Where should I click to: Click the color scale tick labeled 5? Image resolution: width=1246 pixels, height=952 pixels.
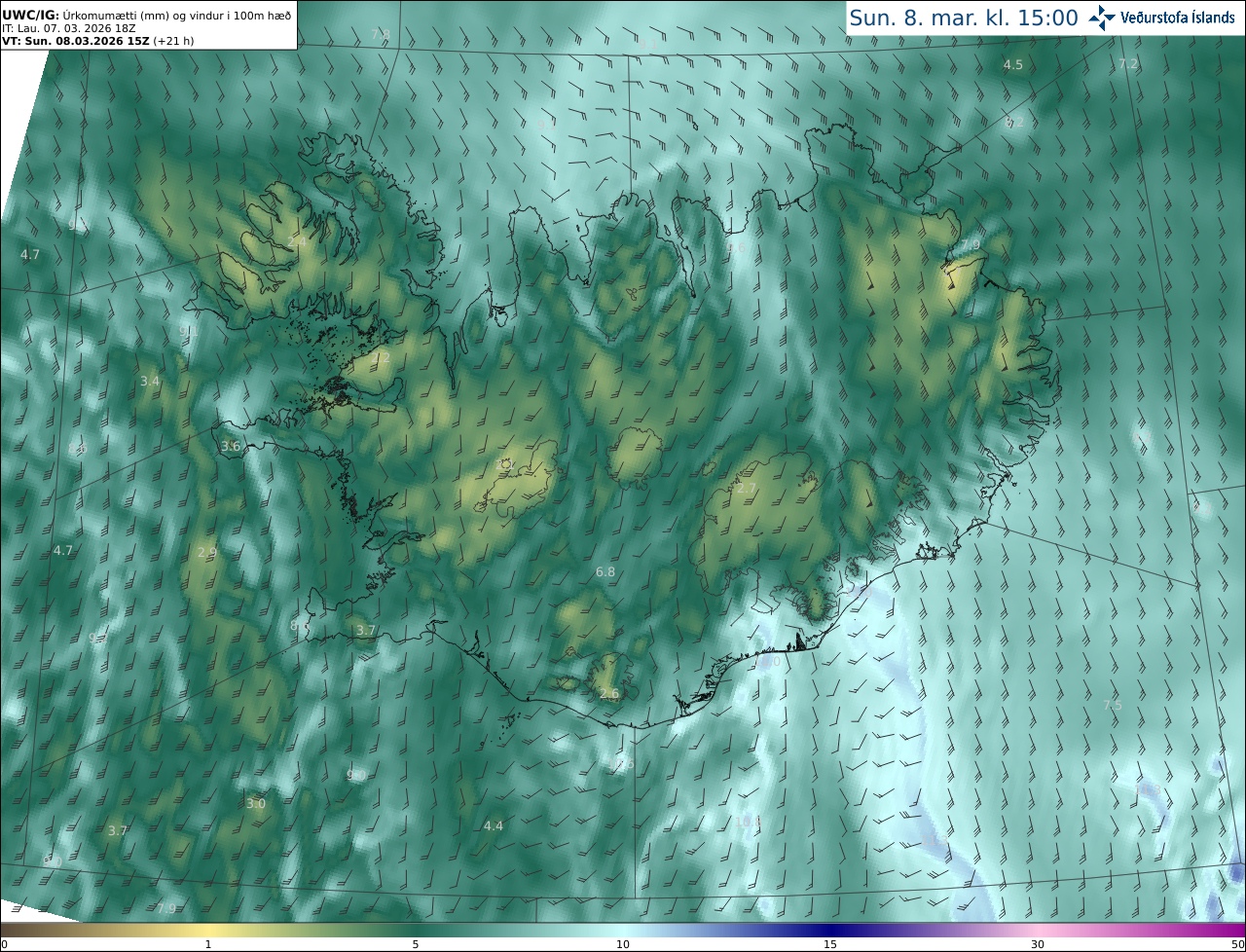pyautogui.click(x=416, y=944)
